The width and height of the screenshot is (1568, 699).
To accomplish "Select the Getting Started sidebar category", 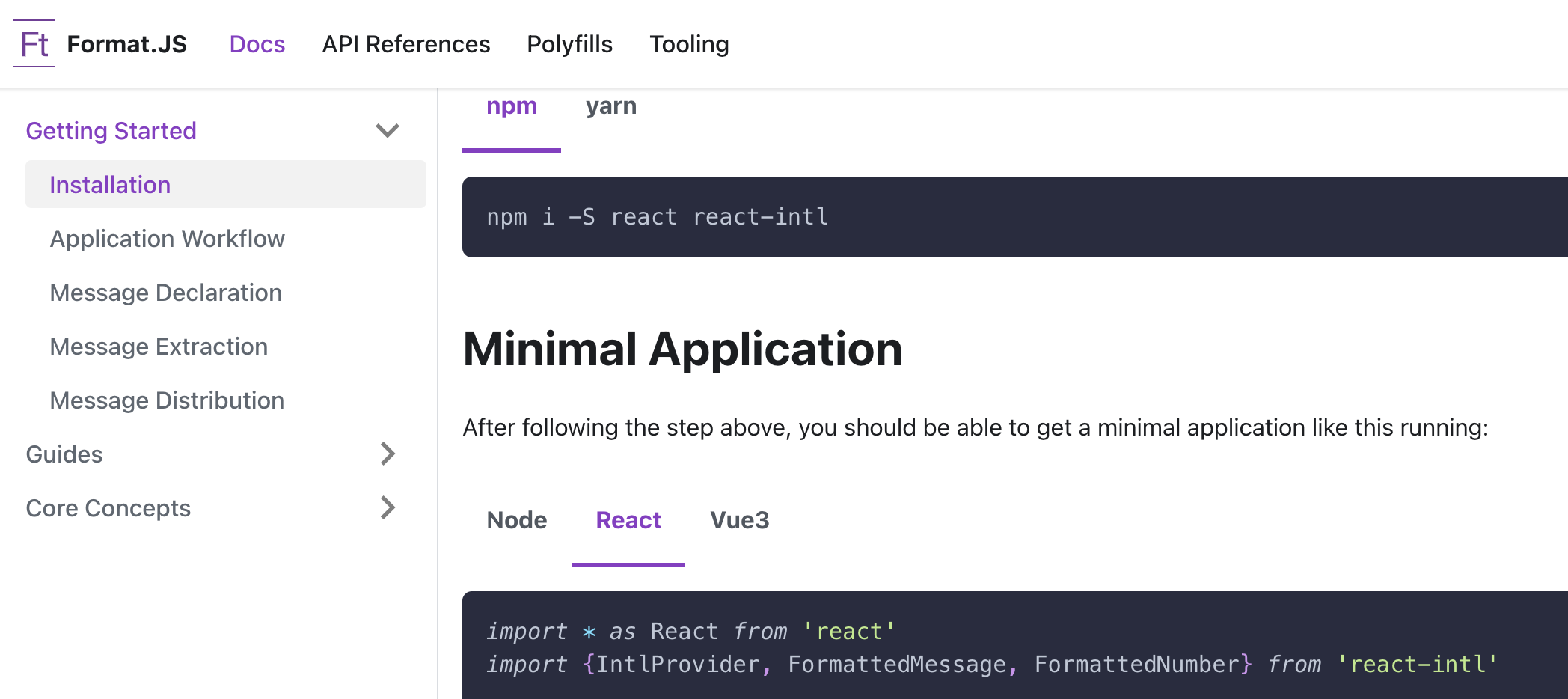I will (x=111, y=131).
